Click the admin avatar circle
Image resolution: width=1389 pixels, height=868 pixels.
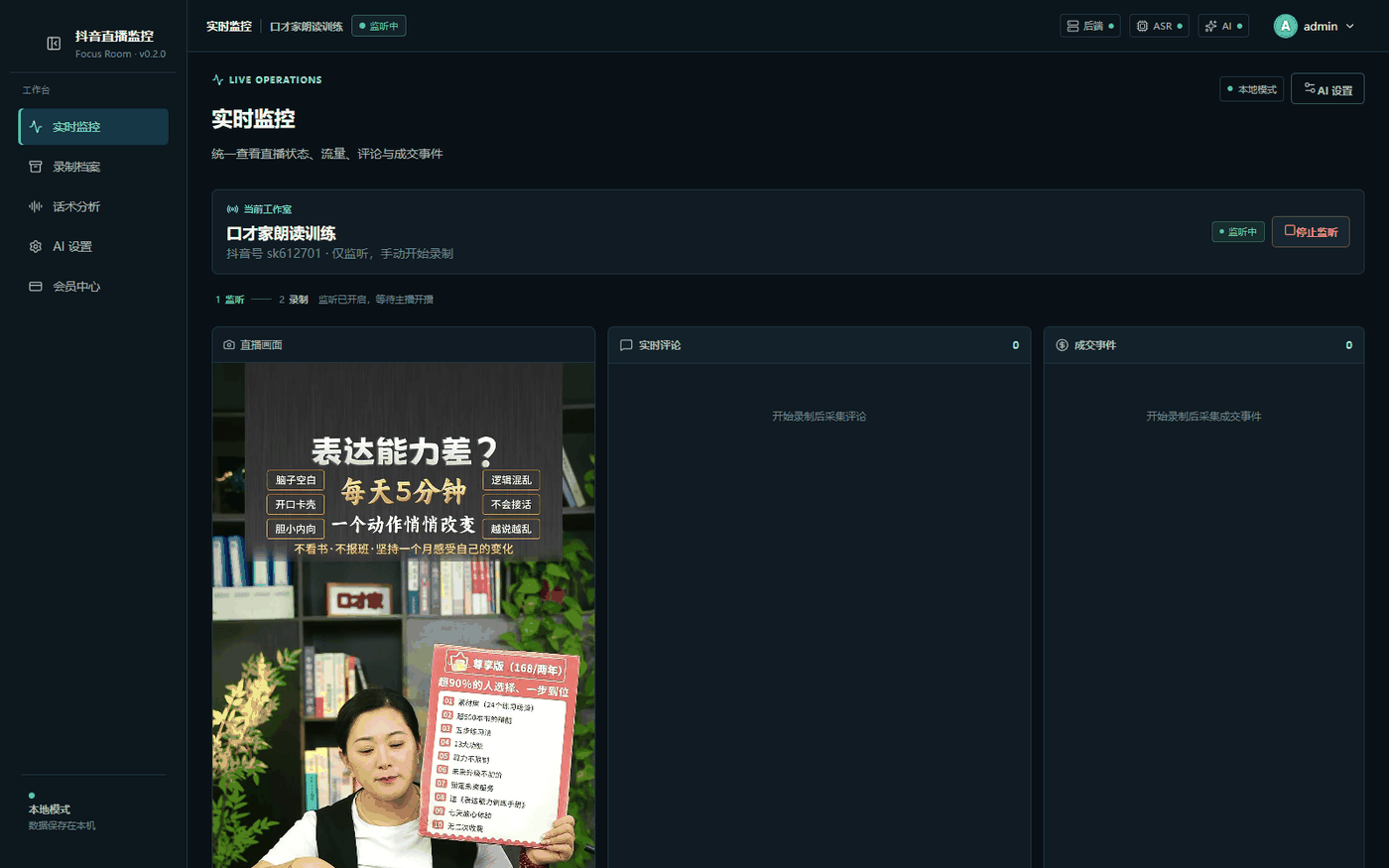point(1285,26)
